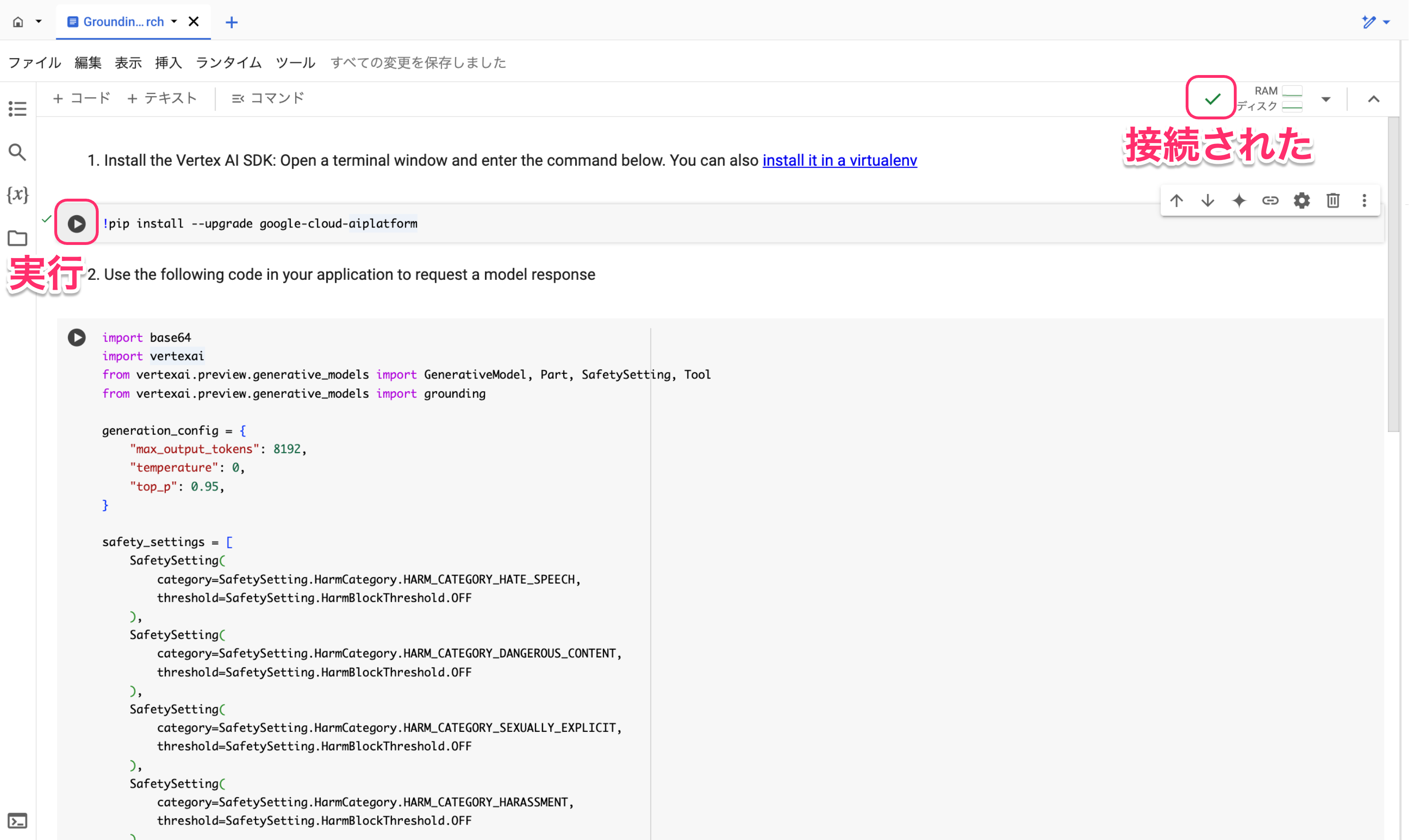The width and height of the screenshot is (1409, 840).
Task: Open the variables inspector {x} icon
Action: [17, 195]
